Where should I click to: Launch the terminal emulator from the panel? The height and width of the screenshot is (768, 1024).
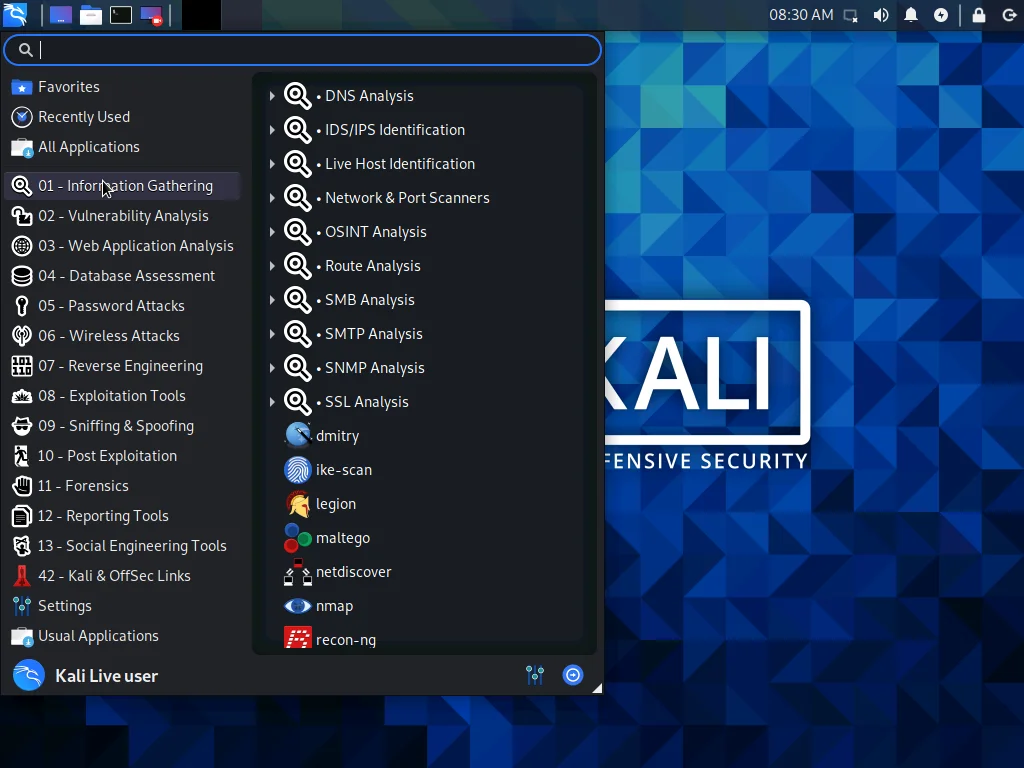pyautogui.click(x=121, y=15)
